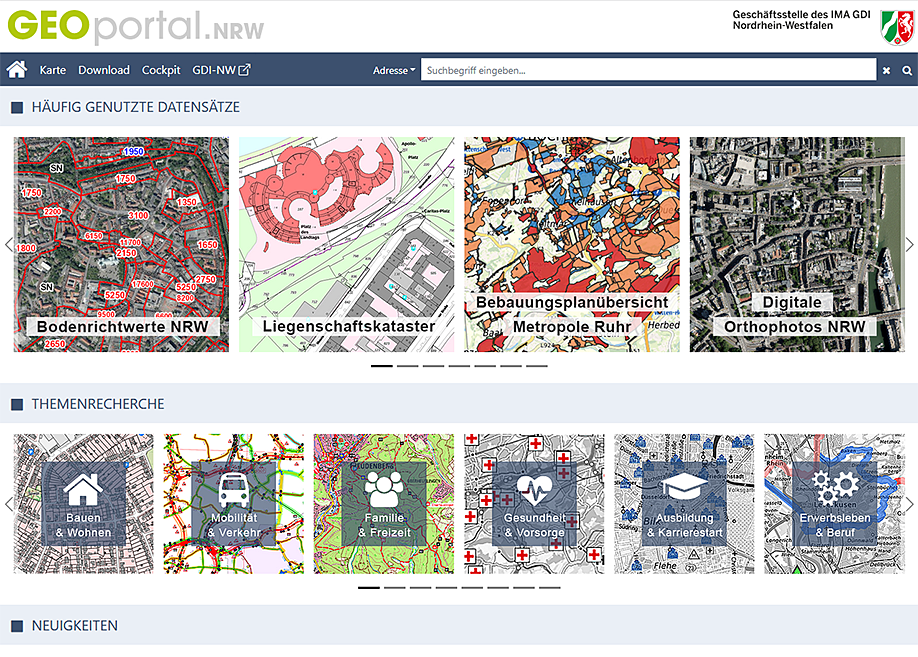Expand the Adresse search type dropdown
The height and width of the screenshot is (657, 918).
coord(394,70)
